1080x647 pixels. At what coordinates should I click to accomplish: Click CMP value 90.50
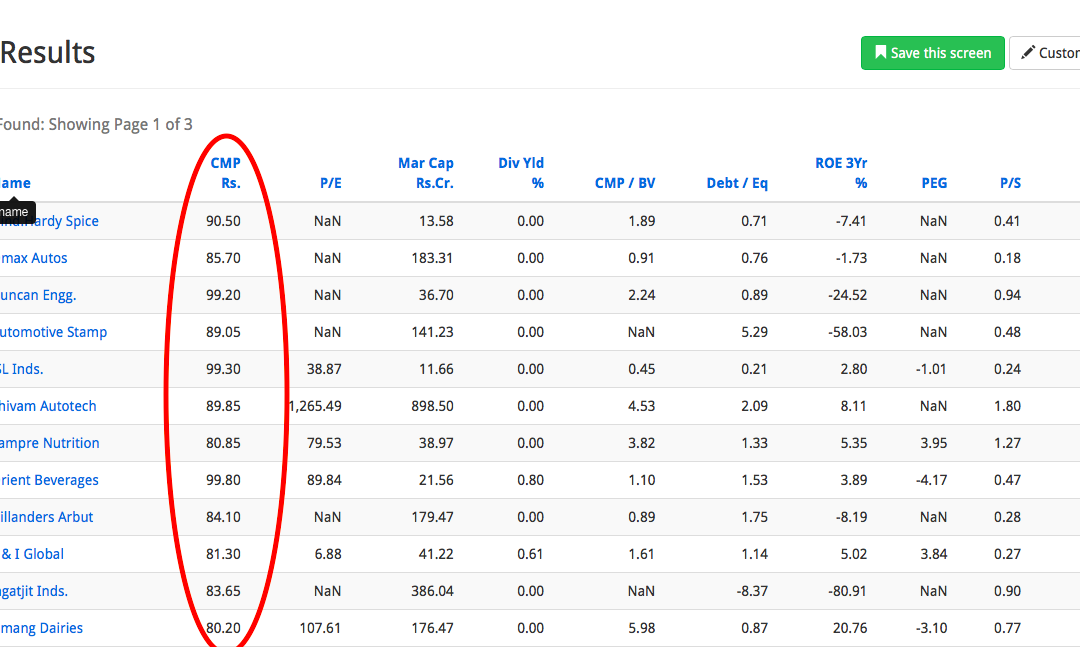click(223, 221)
